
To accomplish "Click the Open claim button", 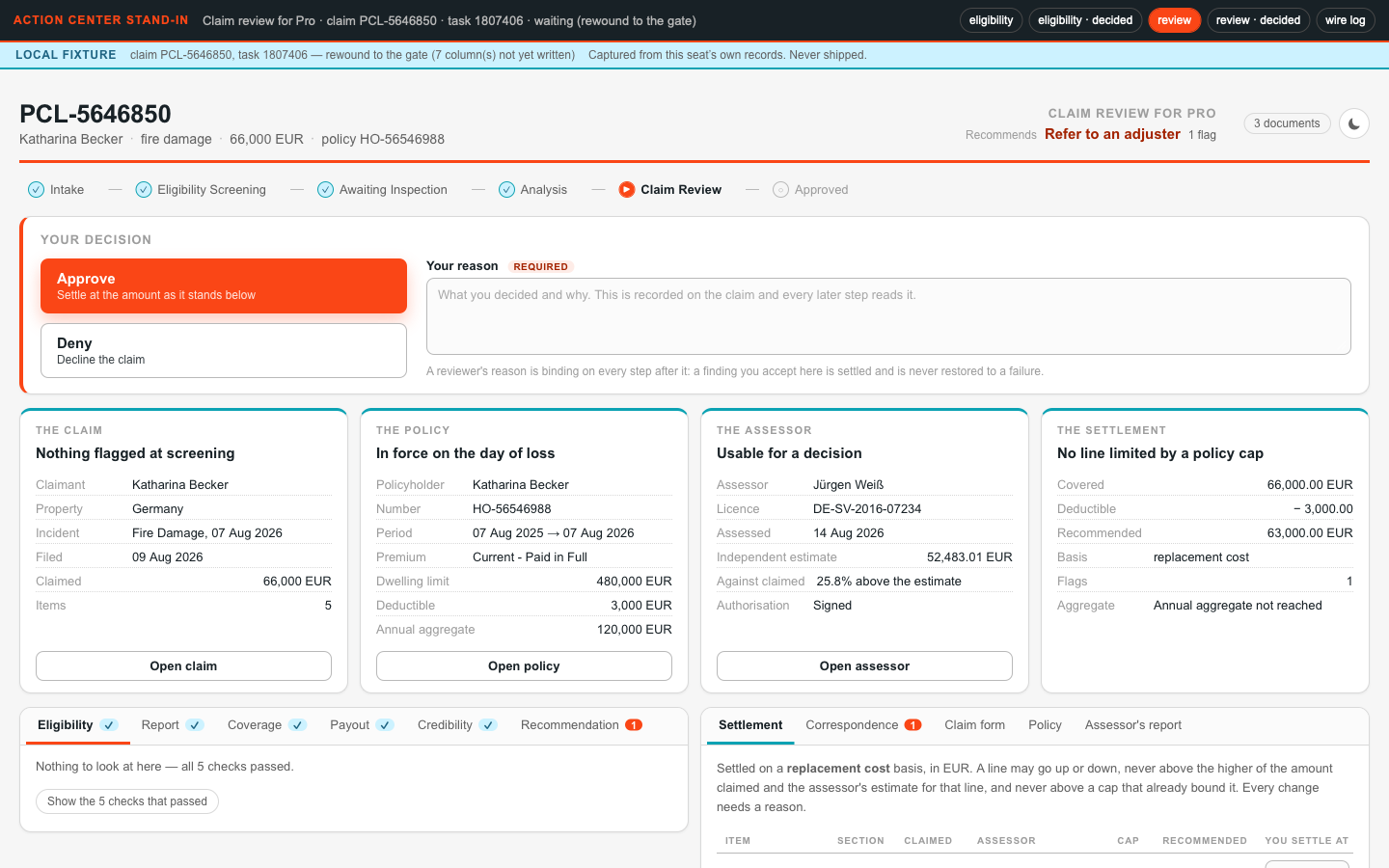I will pos(183,666).
